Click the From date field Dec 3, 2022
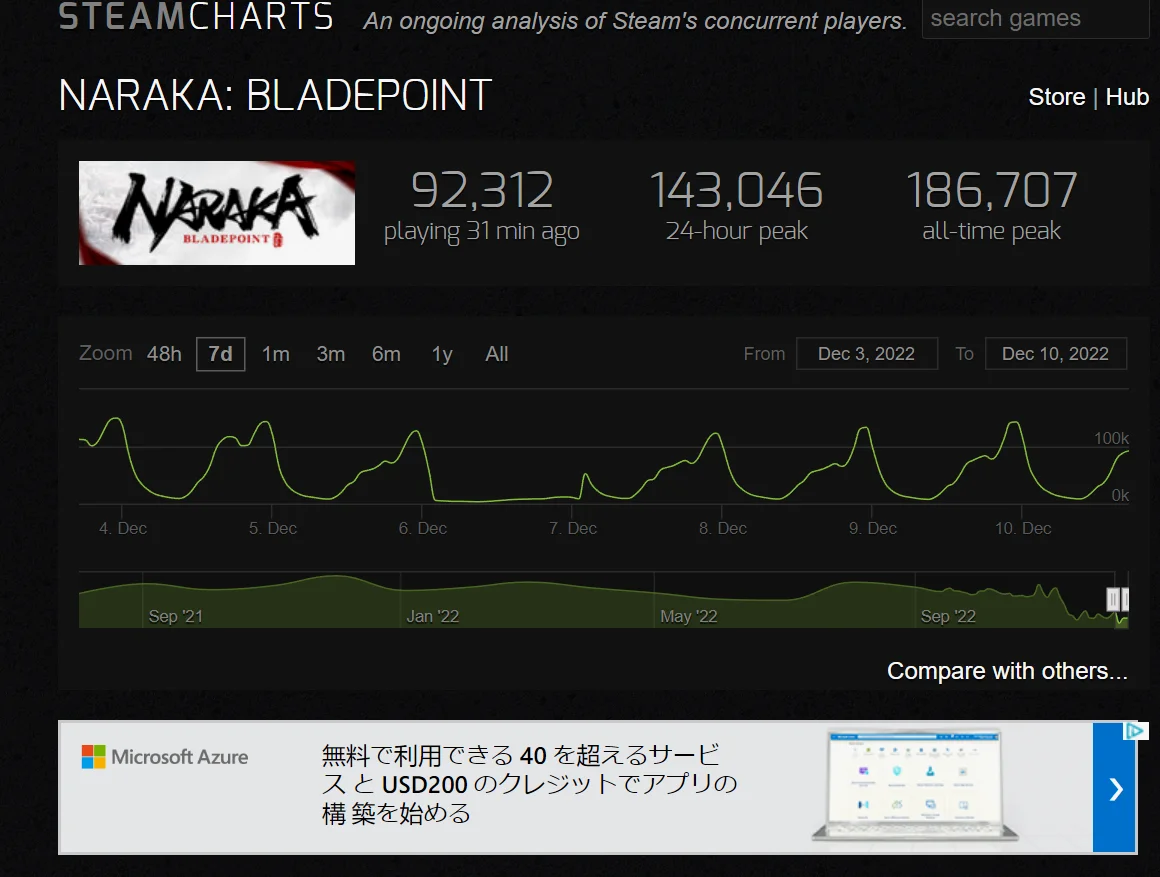This screenshot has width=1160, height=877. click(x=866, y=354)
